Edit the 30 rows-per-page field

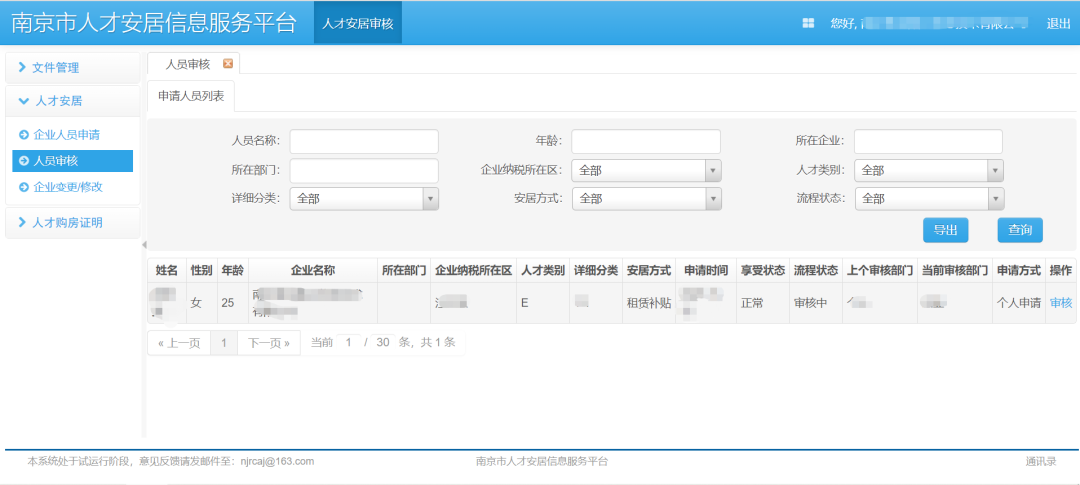pyautogui.click(x=383, y=342)
